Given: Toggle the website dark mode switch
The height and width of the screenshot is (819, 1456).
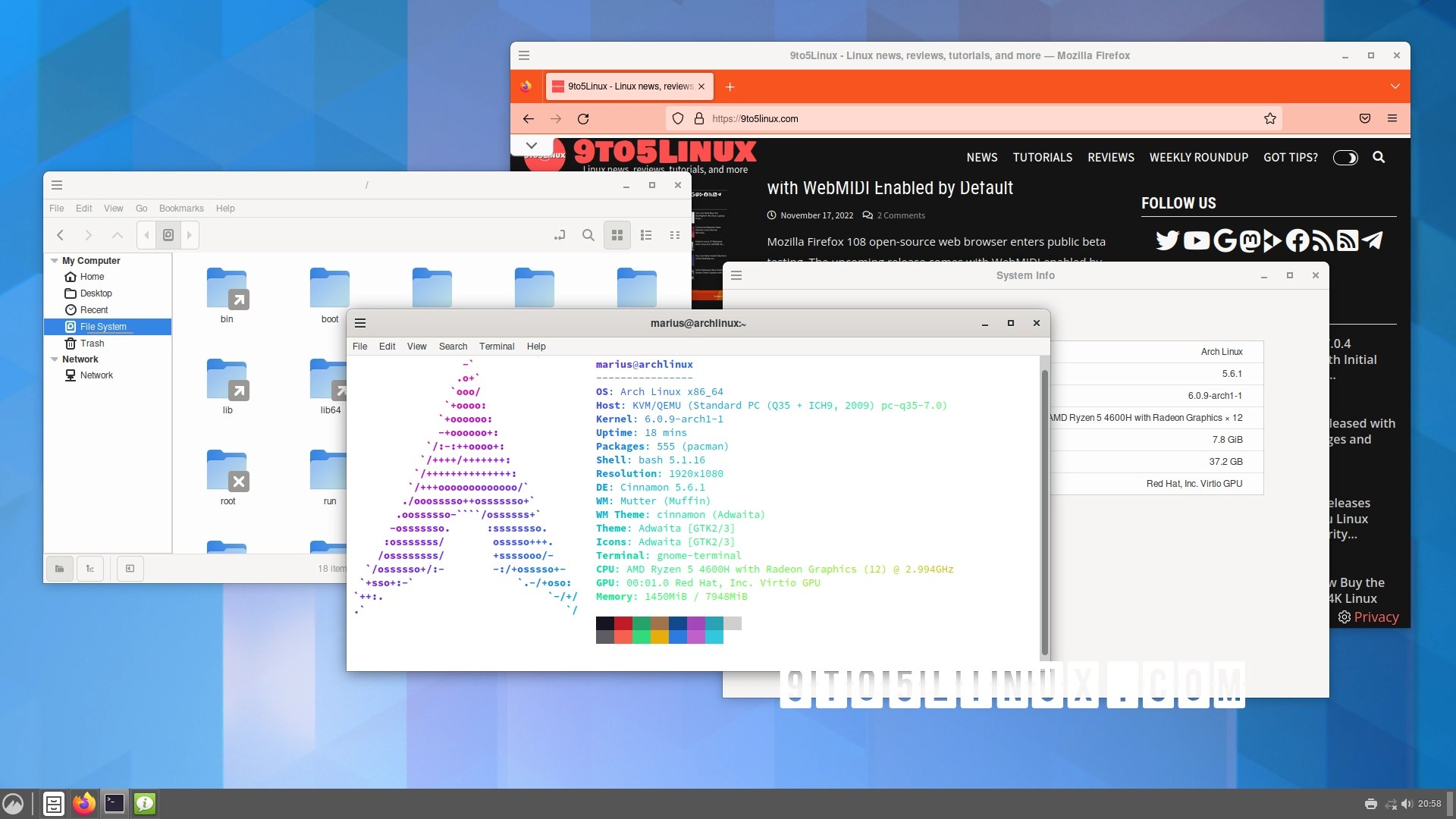Looking at the screenshot, I should (x=1345, y=158).
